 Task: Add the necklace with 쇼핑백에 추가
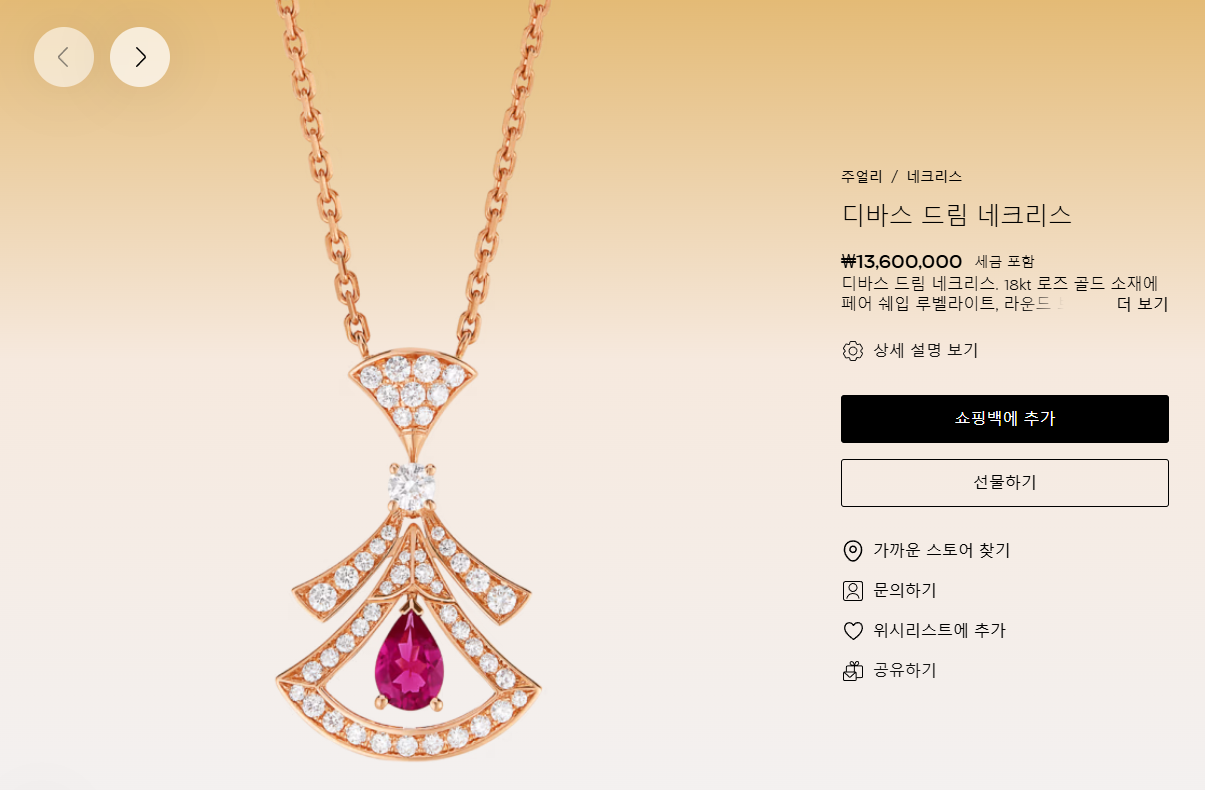click(x=1005, y=419)
